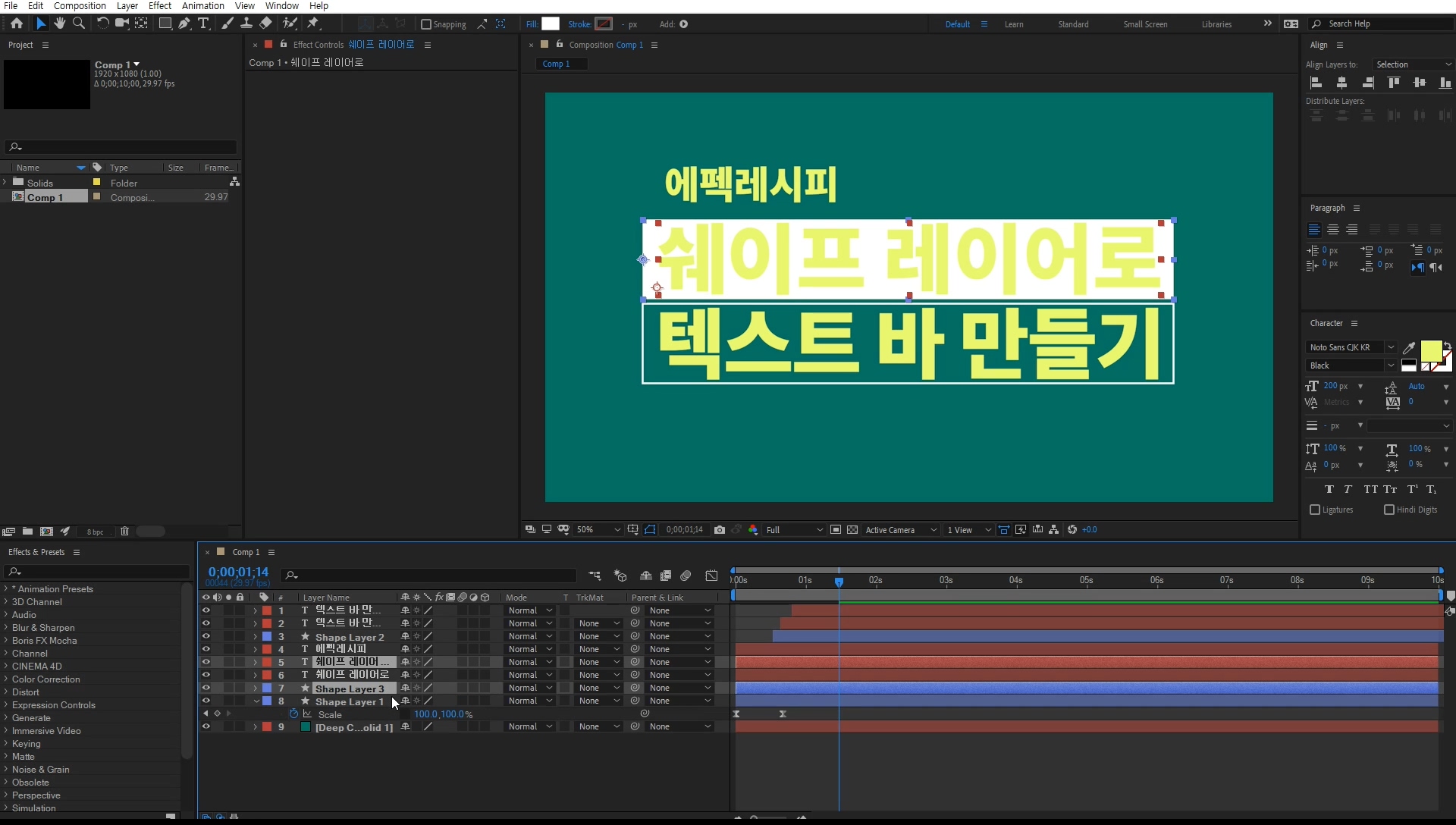This screenshot has width=1456, height=825.
Task: Take snapshot with camera icon
Action: (719, 529)
